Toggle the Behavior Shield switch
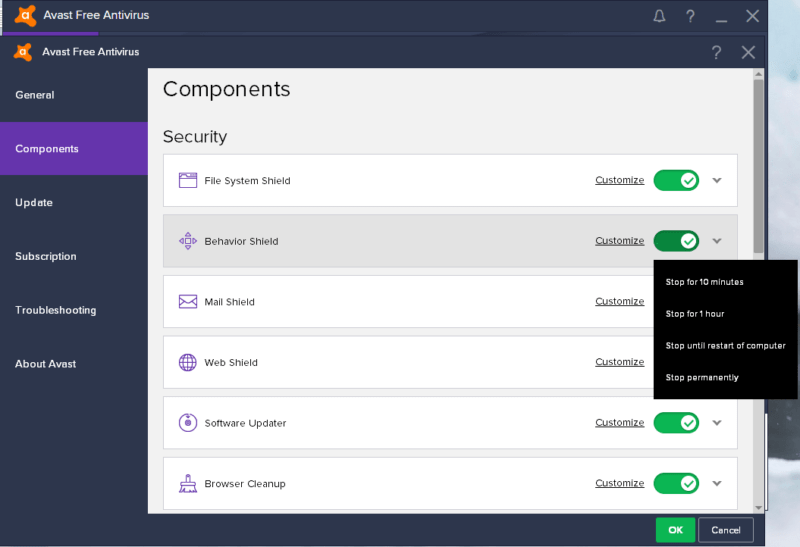This screenshot has width=800, height=547. 676,241
